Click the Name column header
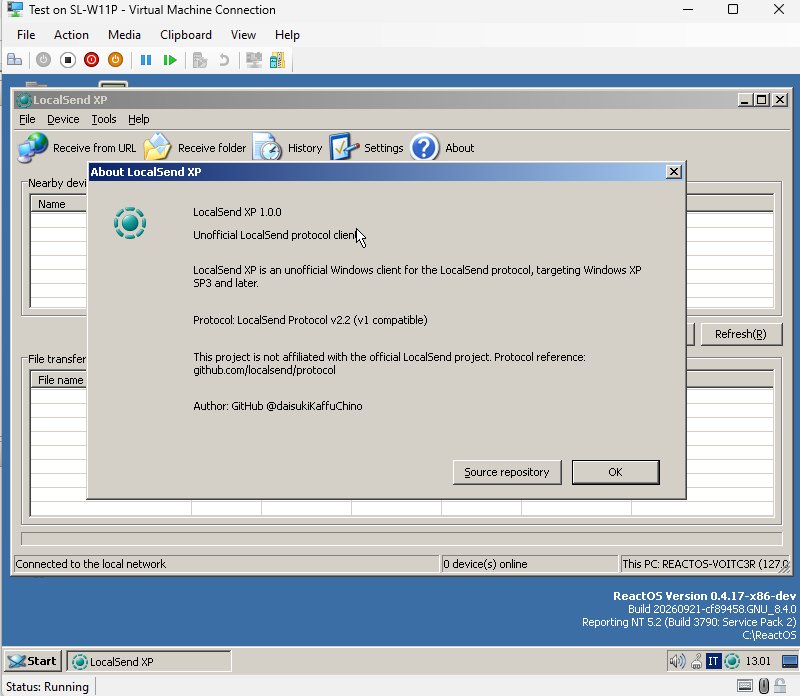This screenshot has width=800, height=696. coord(59,204)
